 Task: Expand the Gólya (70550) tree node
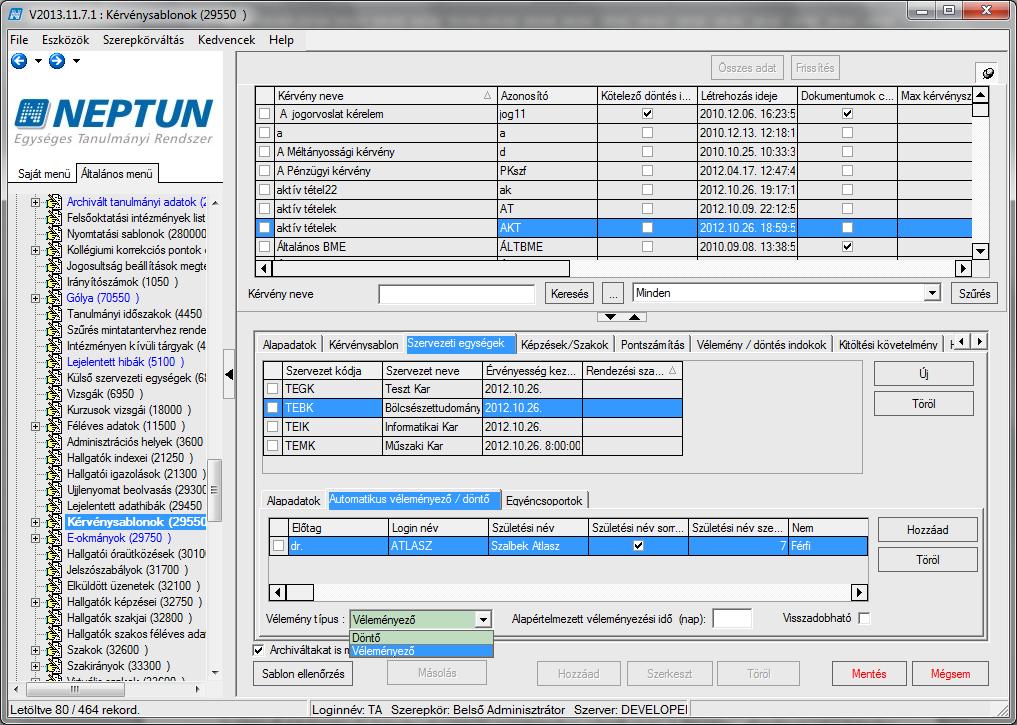coord(36,298)
